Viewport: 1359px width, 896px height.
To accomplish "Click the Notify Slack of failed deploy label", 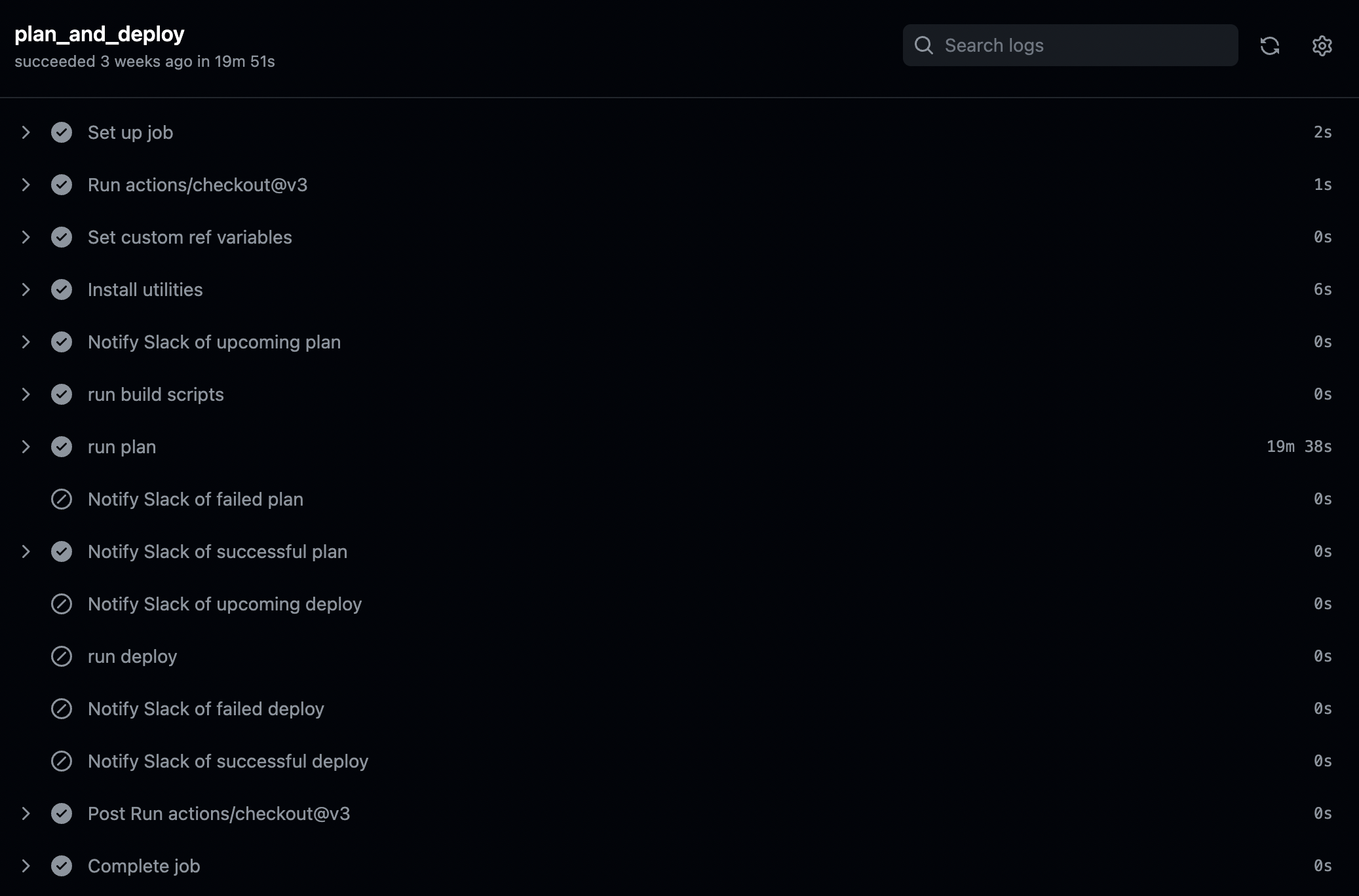I will [206, 709].
